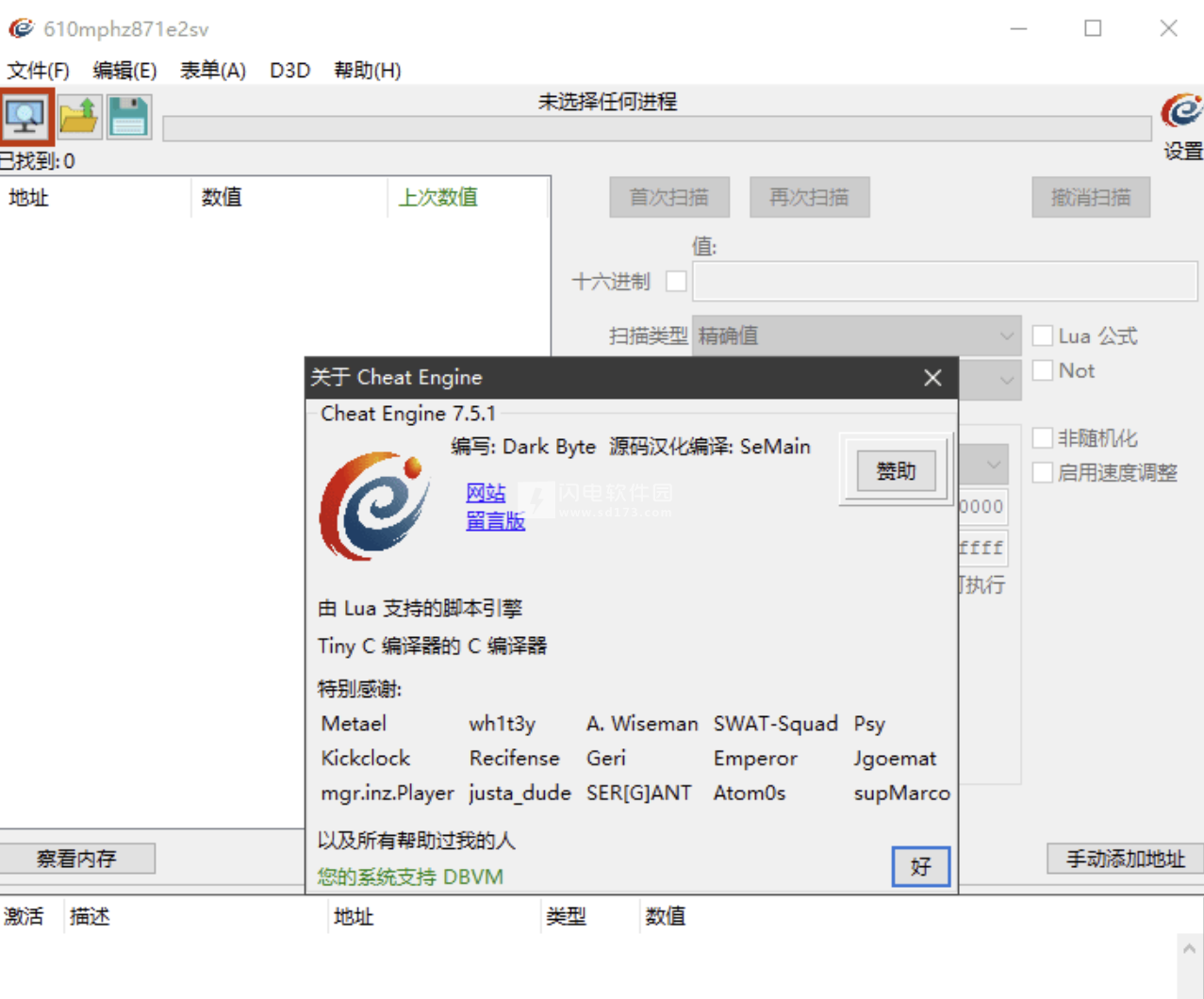
Task: Toggle the 十六进制 hexadecimal checkbox
Action: (676, 281)
